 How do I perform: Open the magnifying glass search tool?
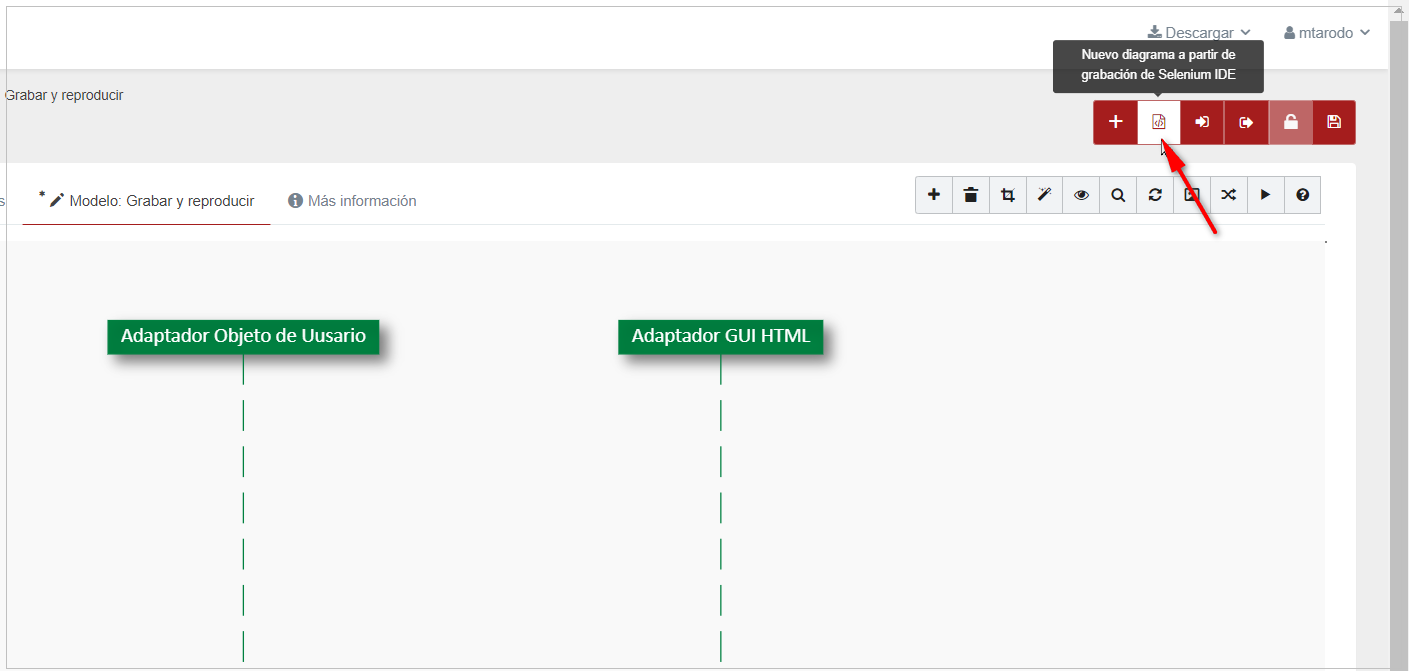[1118, 195]
